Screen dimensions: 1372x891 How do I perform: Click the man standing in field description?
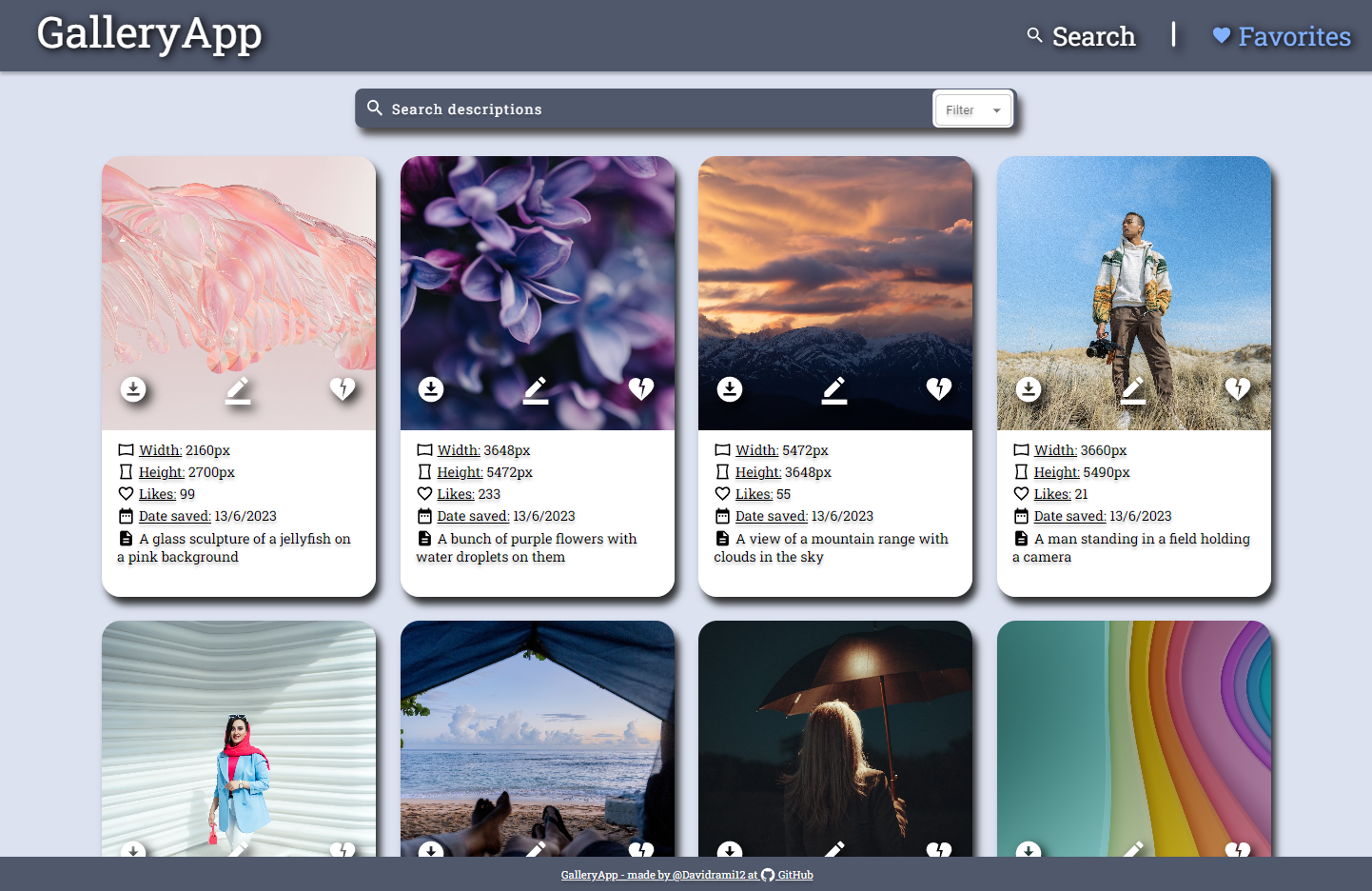[1131, 548]
